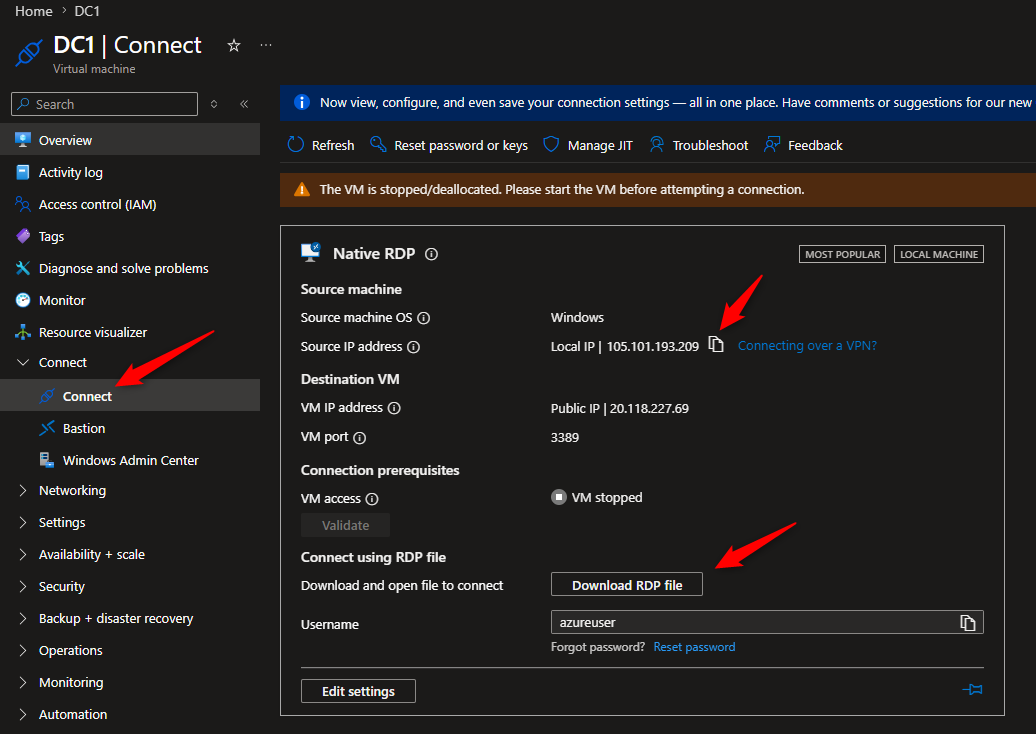Click the MOST POPULAR badge
The width and height of the screenshot is (1036, 734).
842,254
